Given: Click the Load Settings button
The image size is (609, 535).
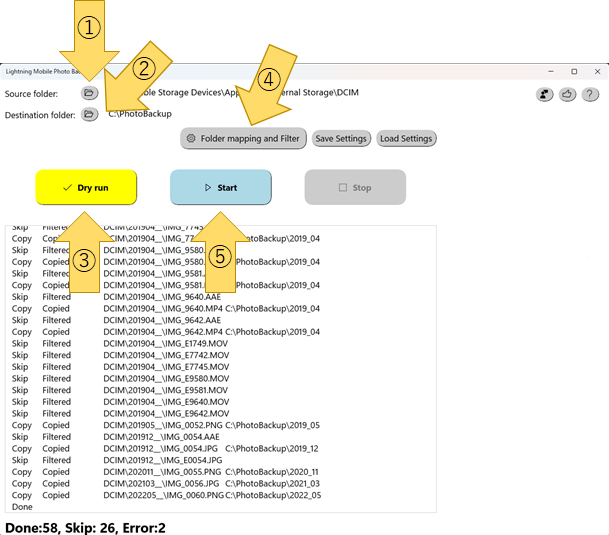Looking at the screenshot, I should tap(406, 138).
